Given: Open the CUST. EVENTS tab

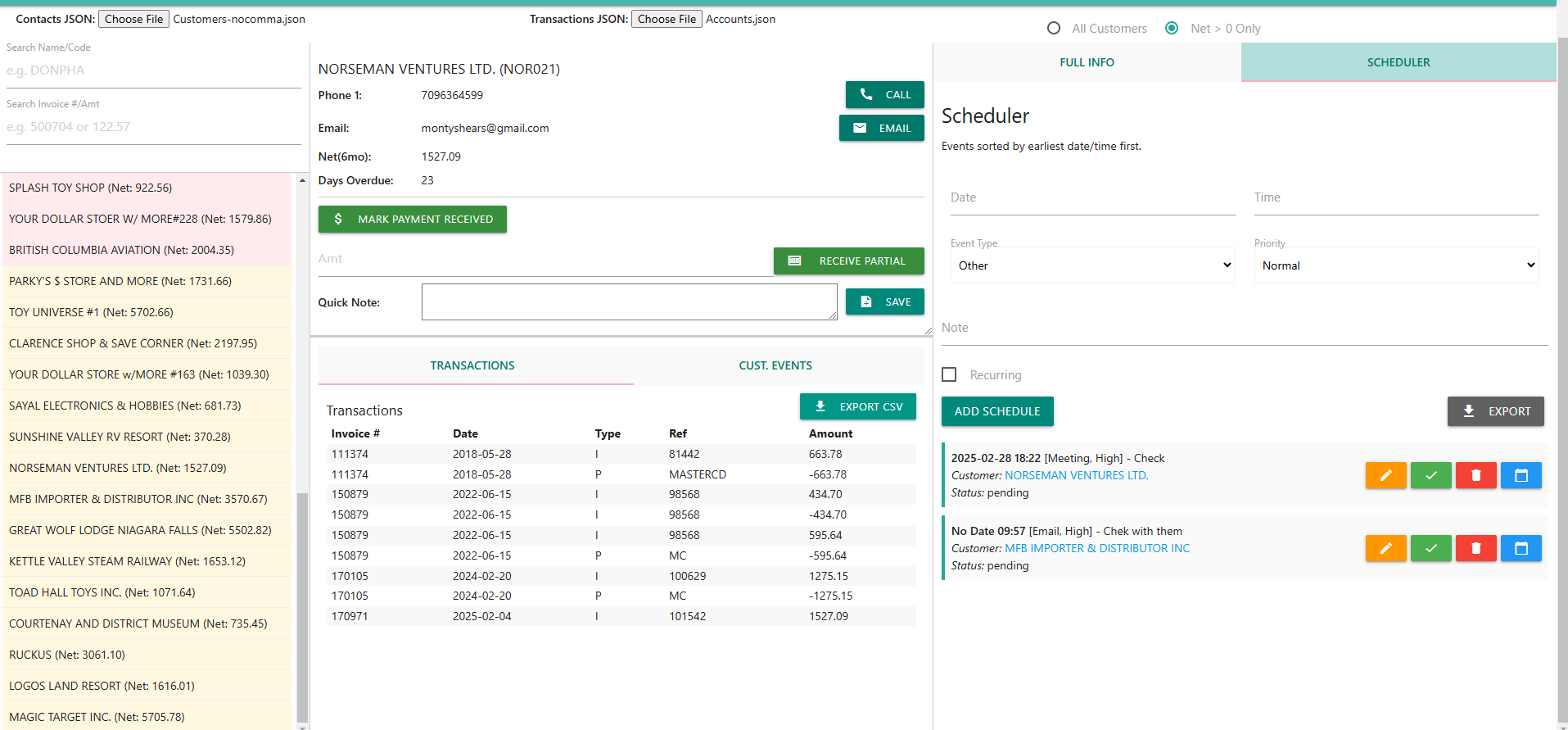Looking at the screenshot, I should pyautogui.click(x=775, y=365).
